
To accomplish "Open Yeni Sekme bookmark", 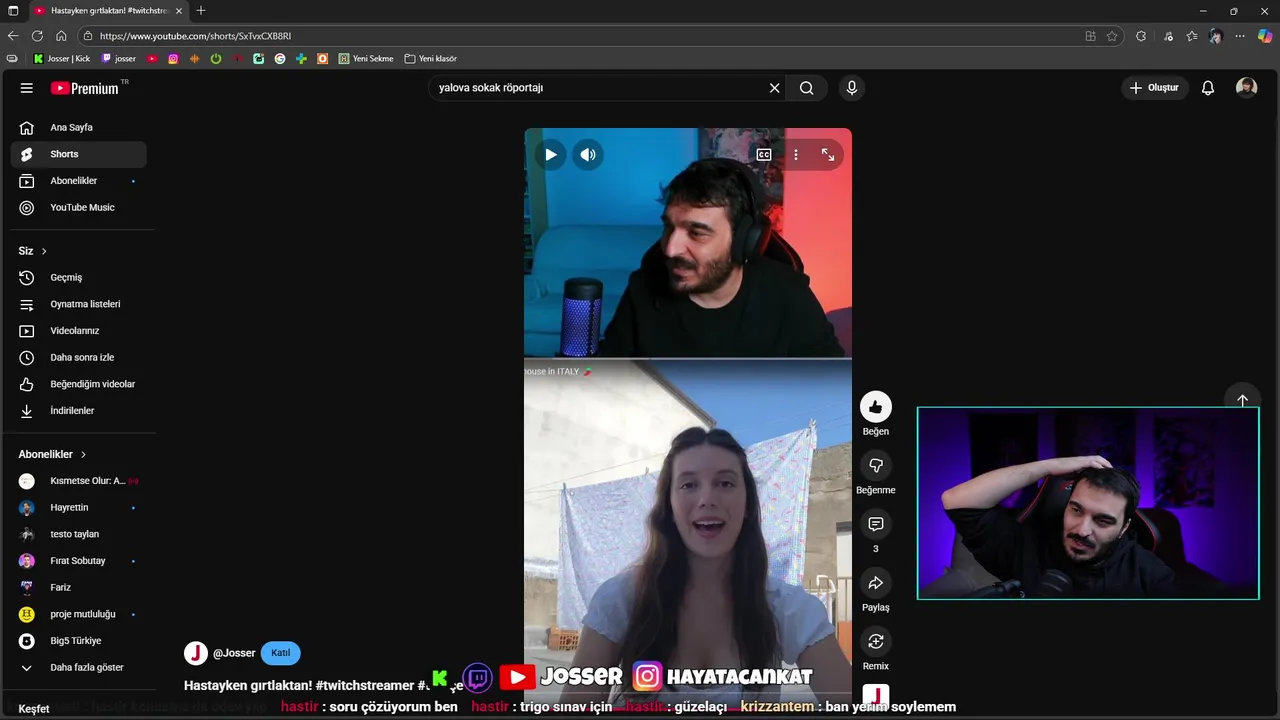I will click(x=366, y=59).
